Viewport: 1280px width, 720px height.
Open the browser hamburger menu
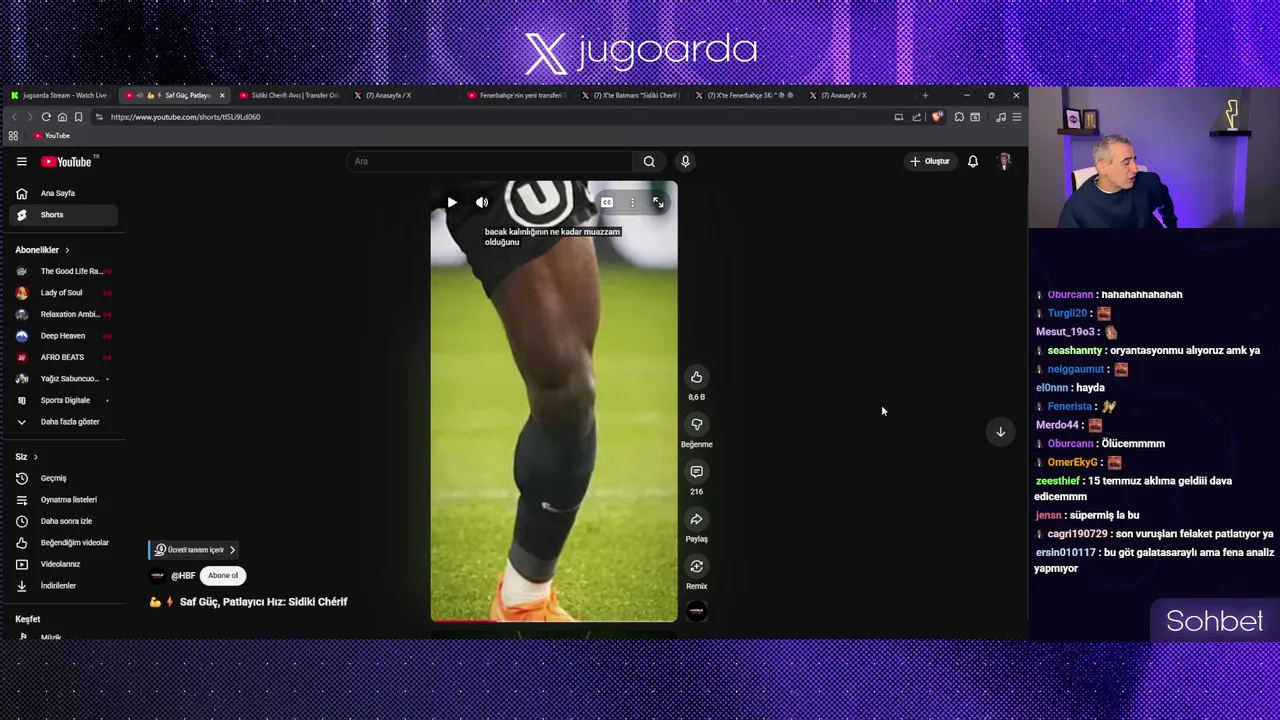point(1016,117)
